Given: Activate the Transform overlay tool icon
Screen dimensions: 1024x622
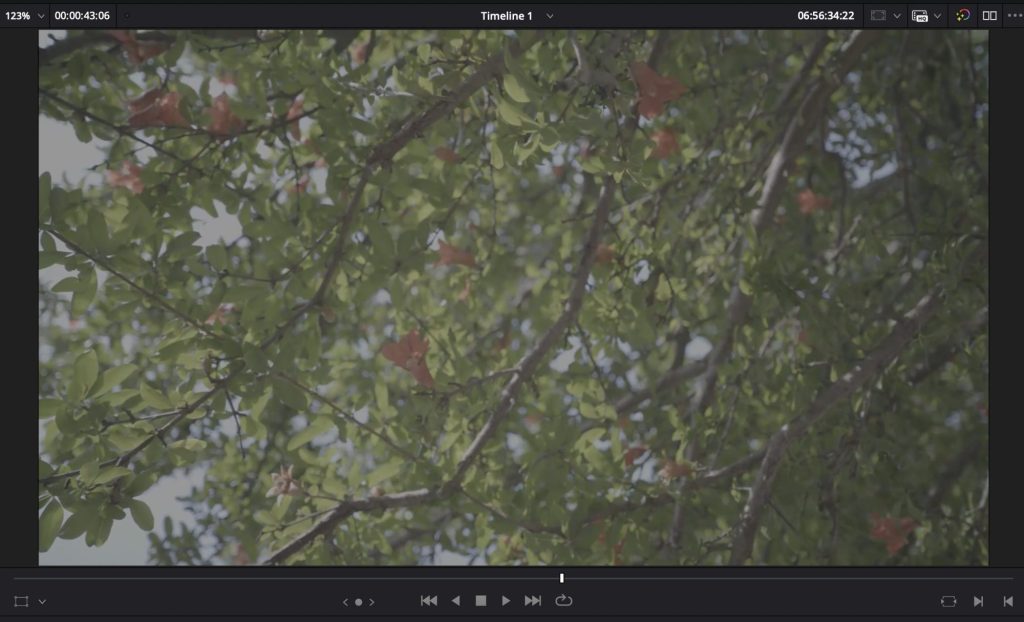Looking at the screenshot, I should [21, 601].
